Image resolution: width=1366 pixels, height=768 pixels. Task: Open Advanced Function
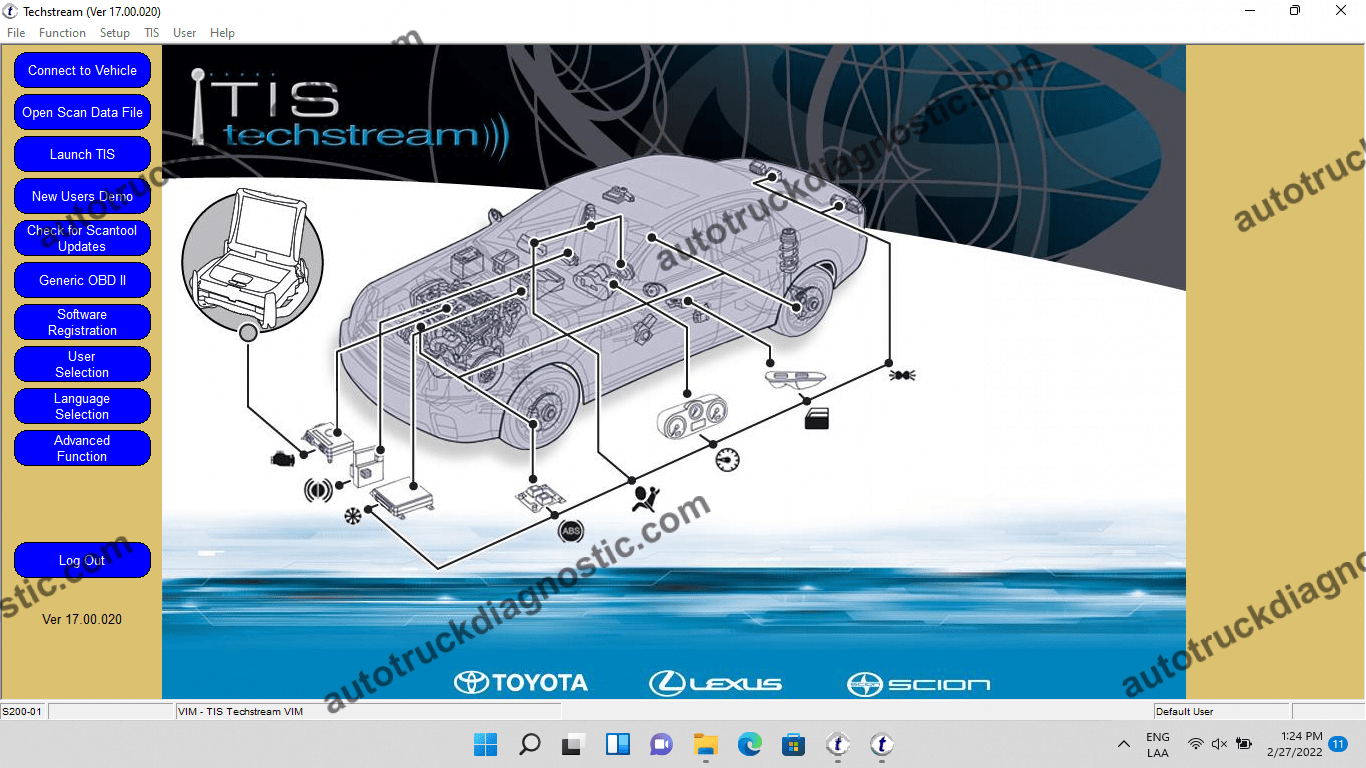(82, 448)
